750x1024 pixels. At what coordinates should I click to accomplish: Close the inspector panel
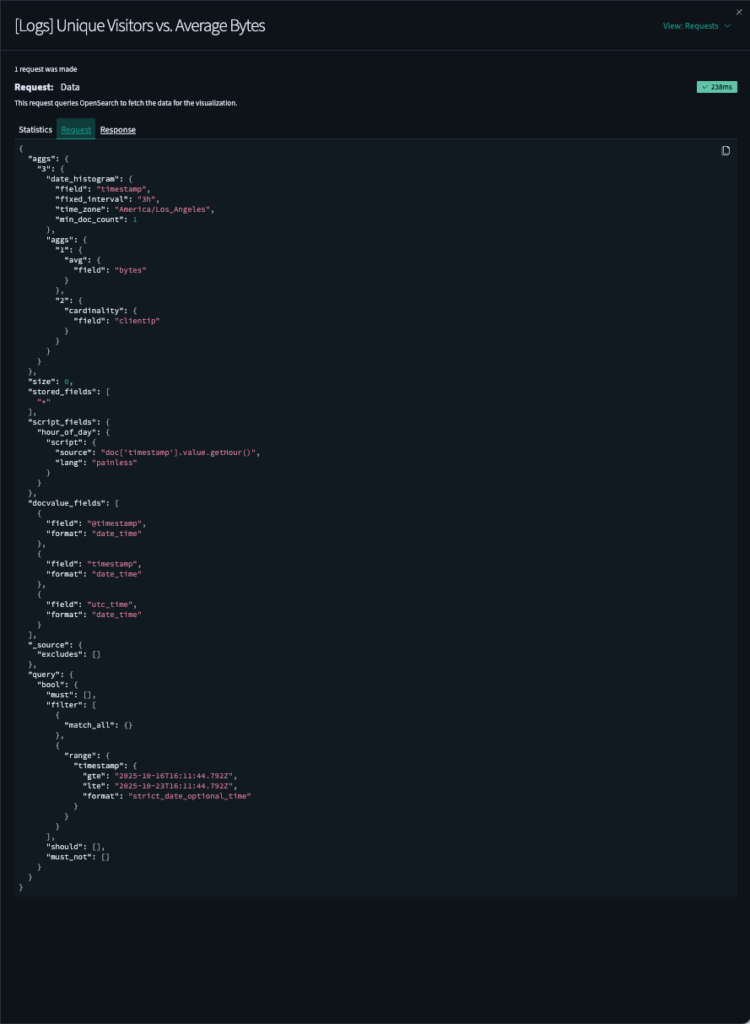click(739, 11)
